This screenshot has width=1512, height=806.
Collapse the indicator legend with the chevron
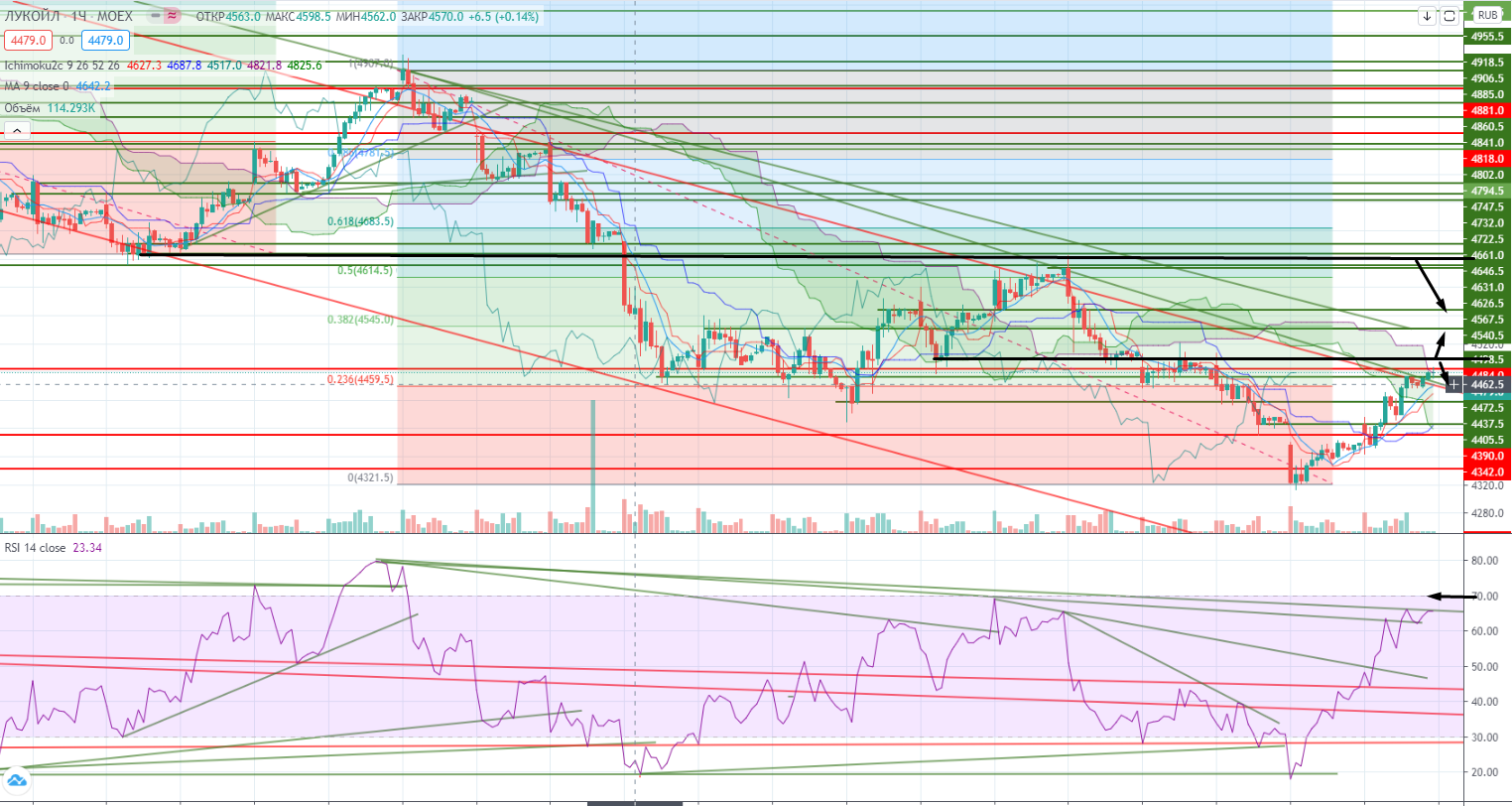tap(17, 129)
